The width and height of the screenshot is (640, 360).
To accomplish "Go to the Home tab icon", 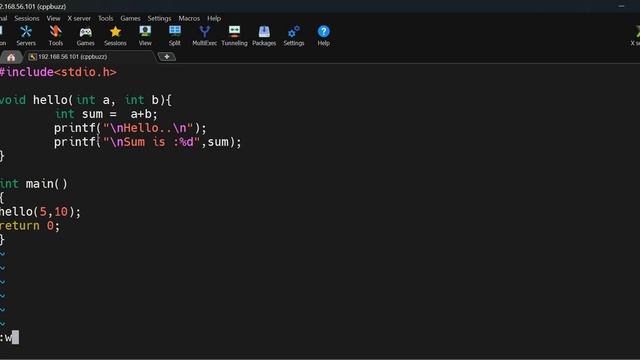I will (x=11, y=57).
